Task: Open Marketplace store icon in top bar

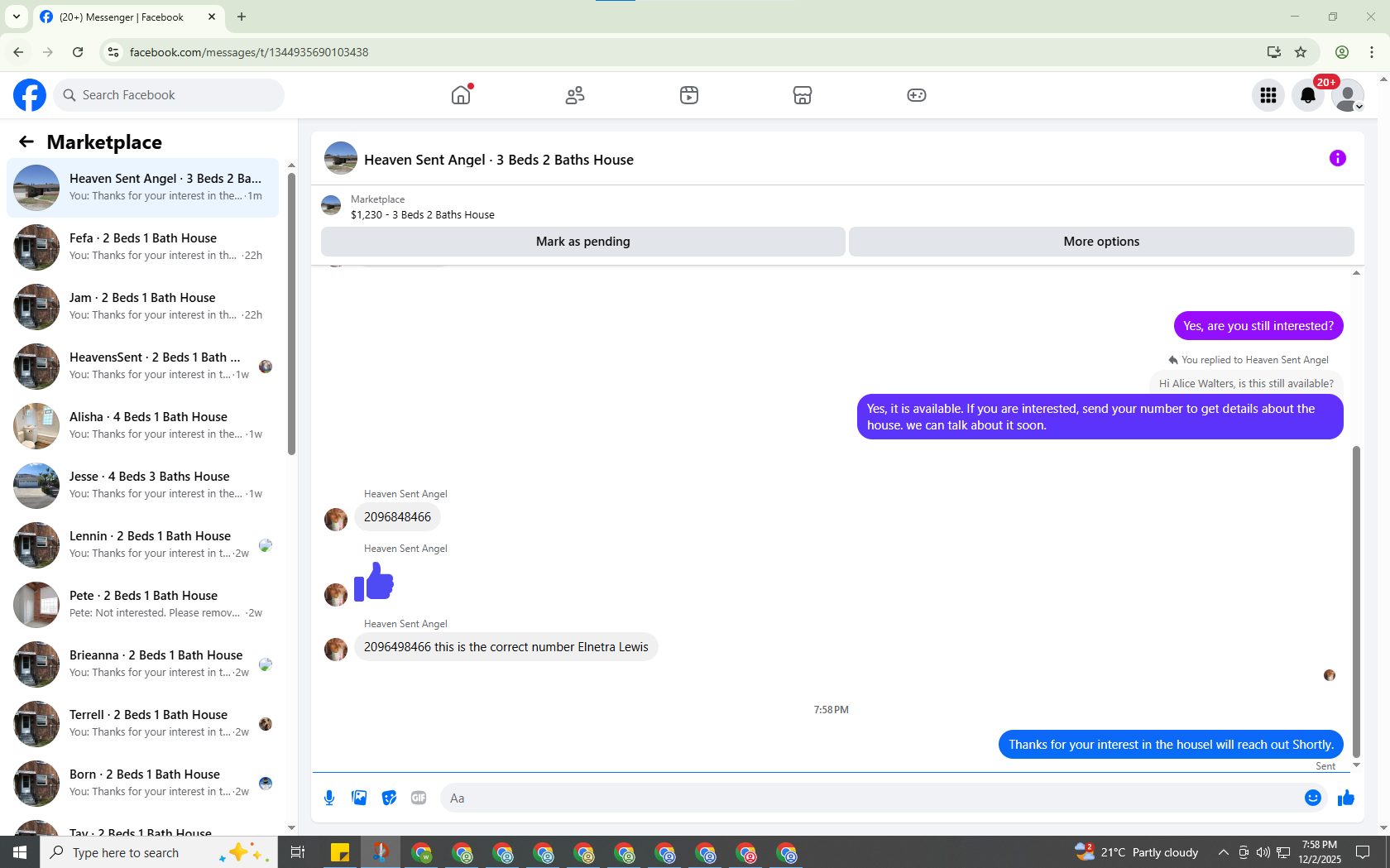Action: (803, 95)
